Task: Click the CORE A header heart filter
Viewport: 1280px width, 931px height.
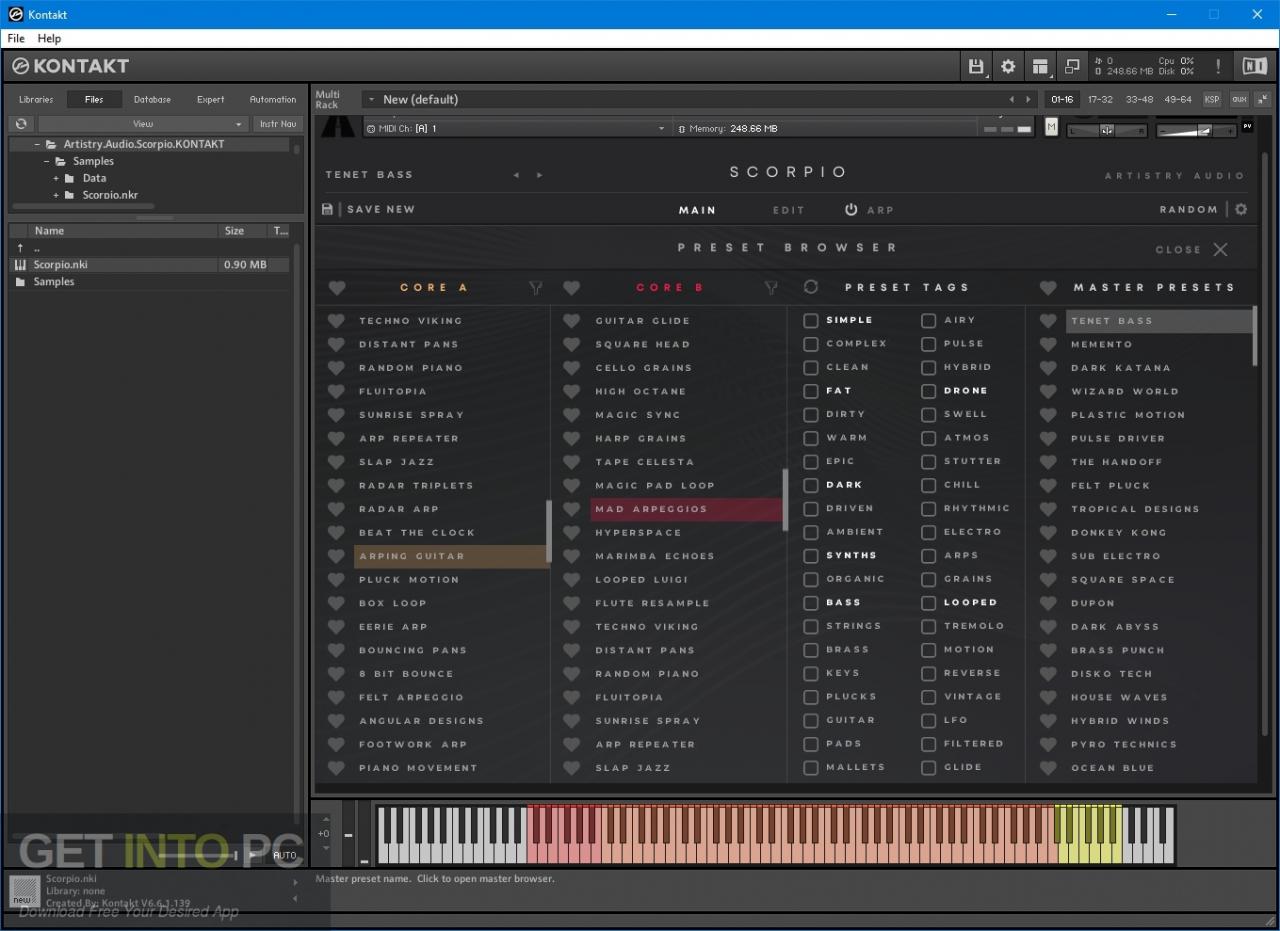Action: pos(336,288)
